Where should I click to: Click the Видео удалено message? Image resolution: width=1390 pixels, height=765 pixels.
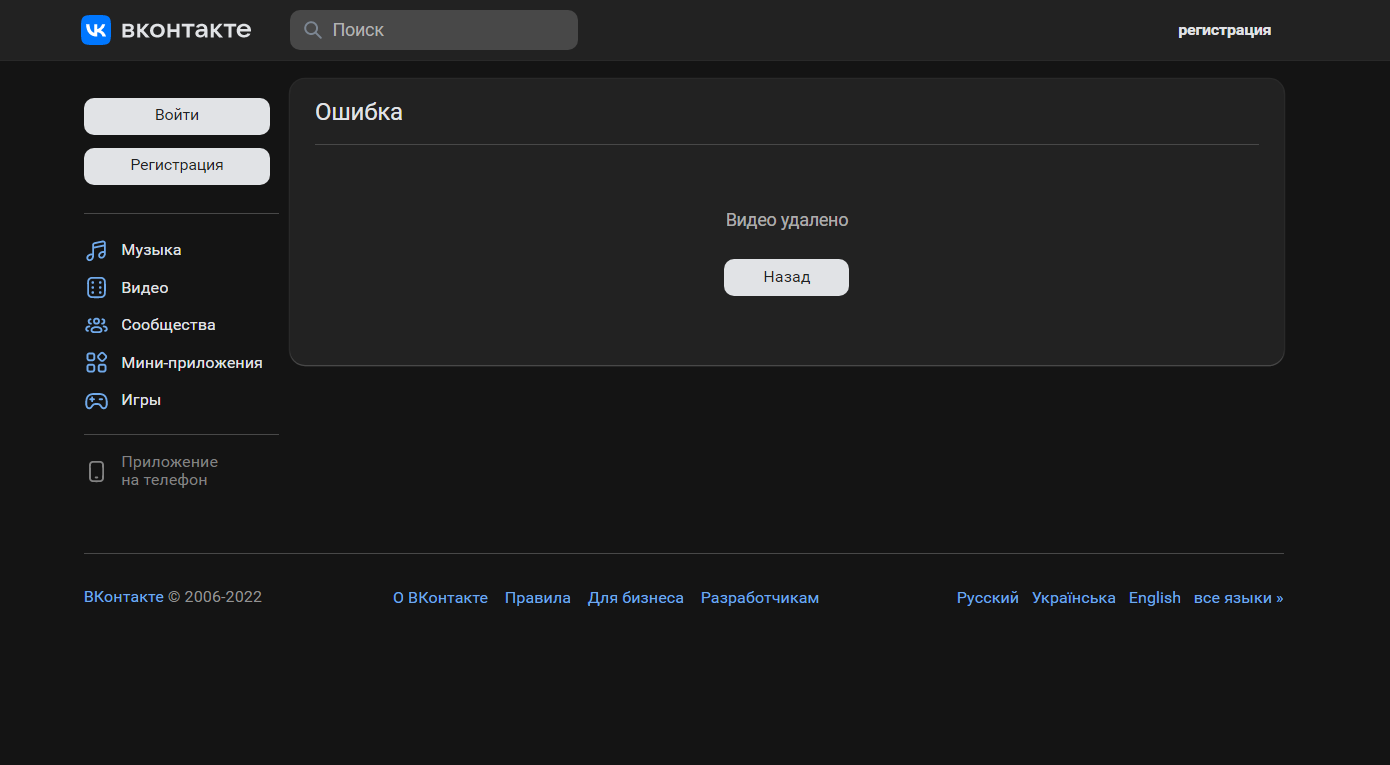click(787, 220)
